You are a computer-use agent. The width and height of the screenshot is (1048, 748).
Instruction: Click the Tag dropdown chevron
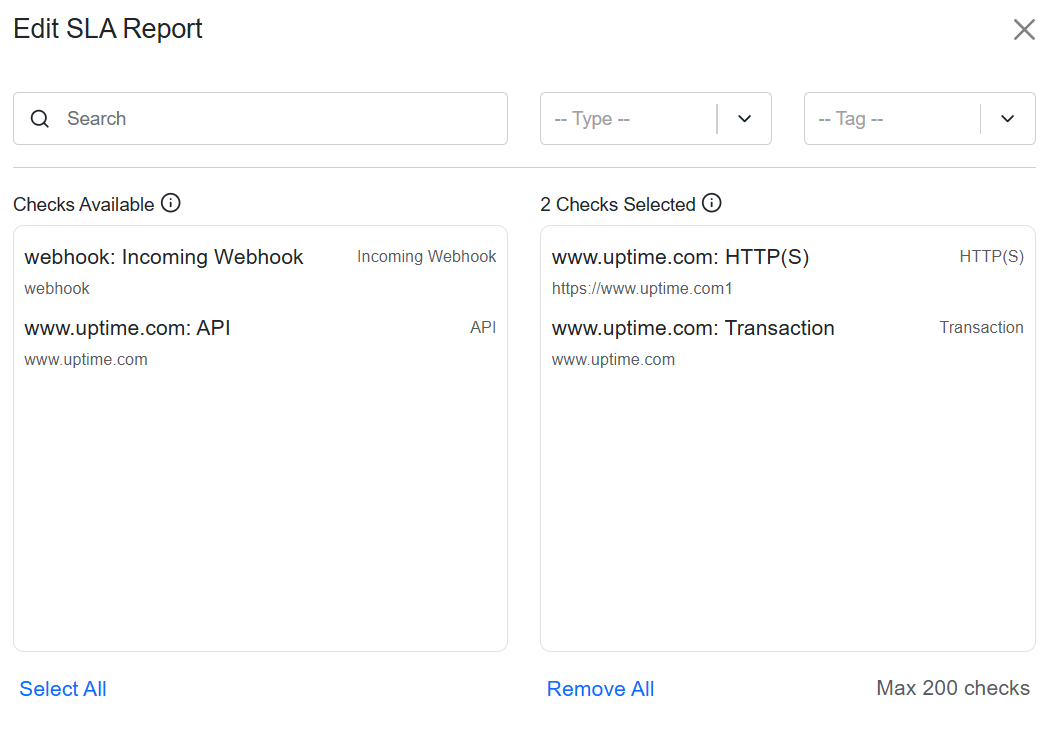click(x=1008, y=118)
